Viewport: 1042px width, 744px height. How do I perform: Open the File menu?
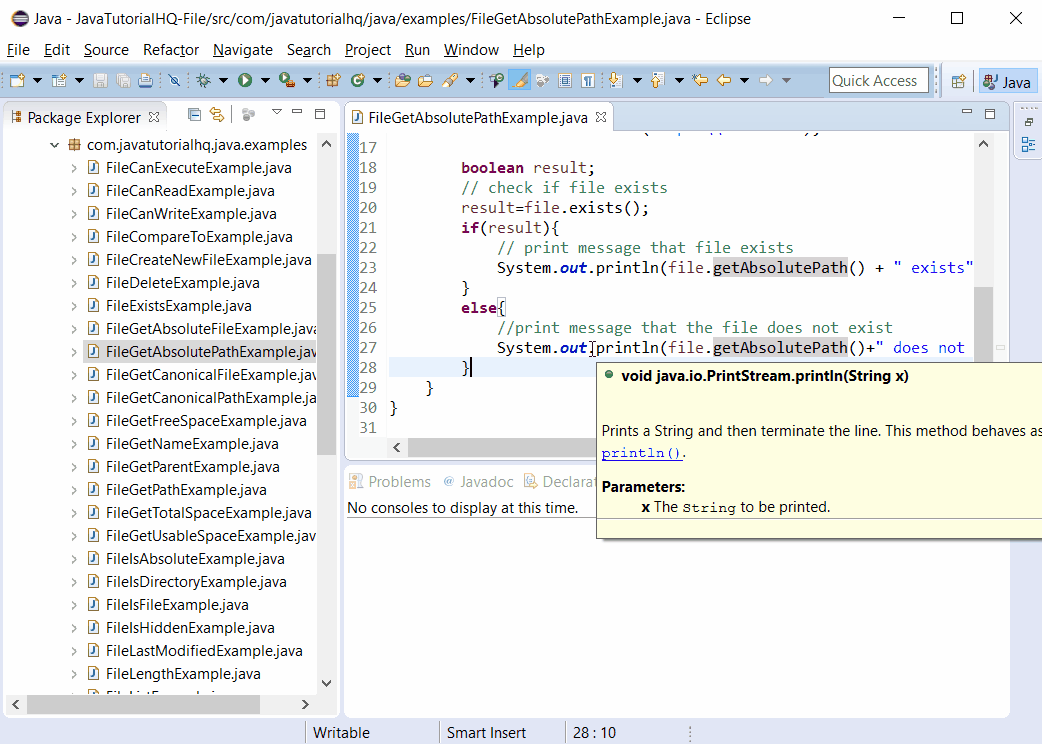[18, 50]
